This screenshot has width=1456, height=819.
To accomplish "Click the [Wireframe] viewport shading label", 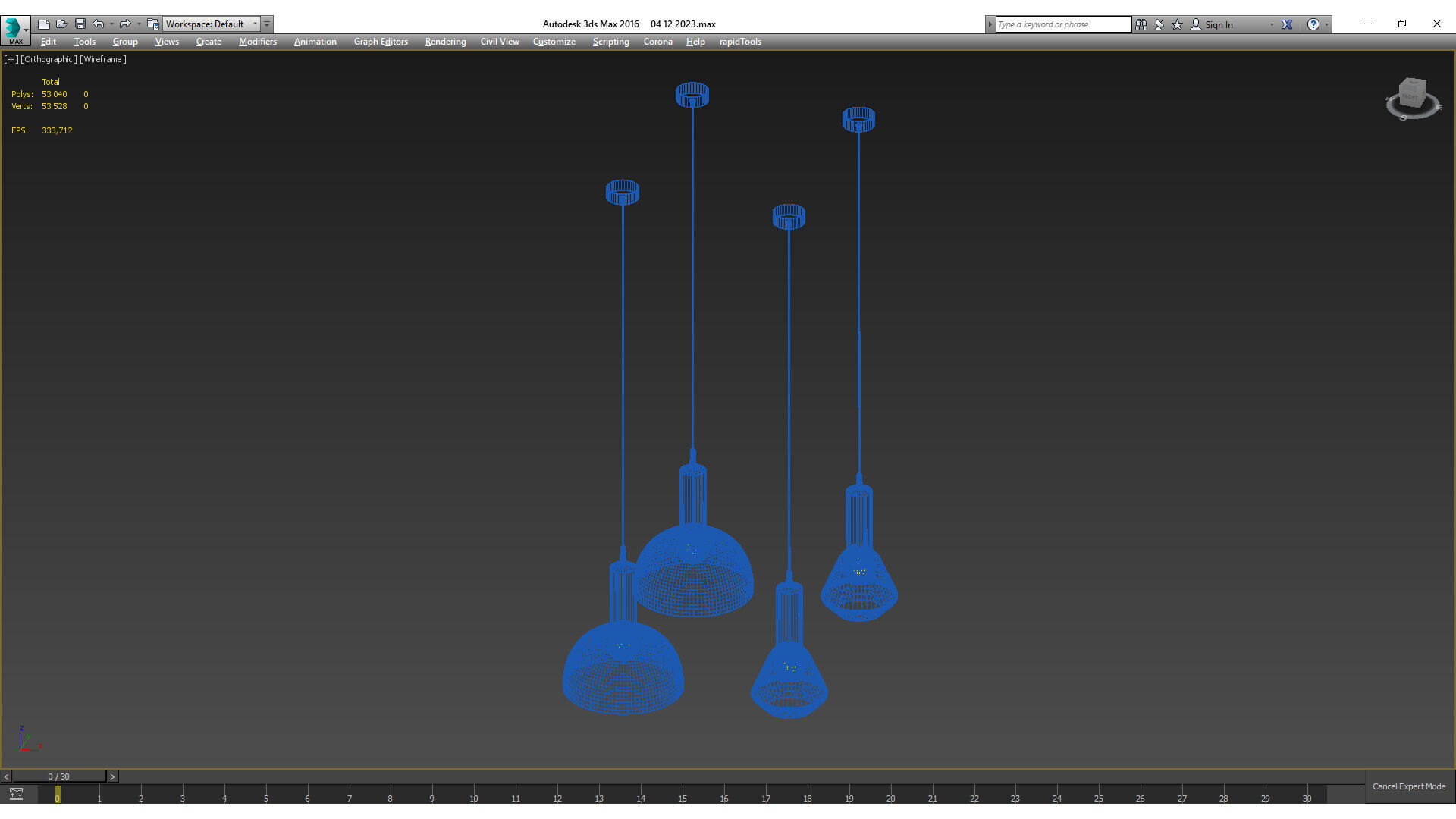I will 103,59.
